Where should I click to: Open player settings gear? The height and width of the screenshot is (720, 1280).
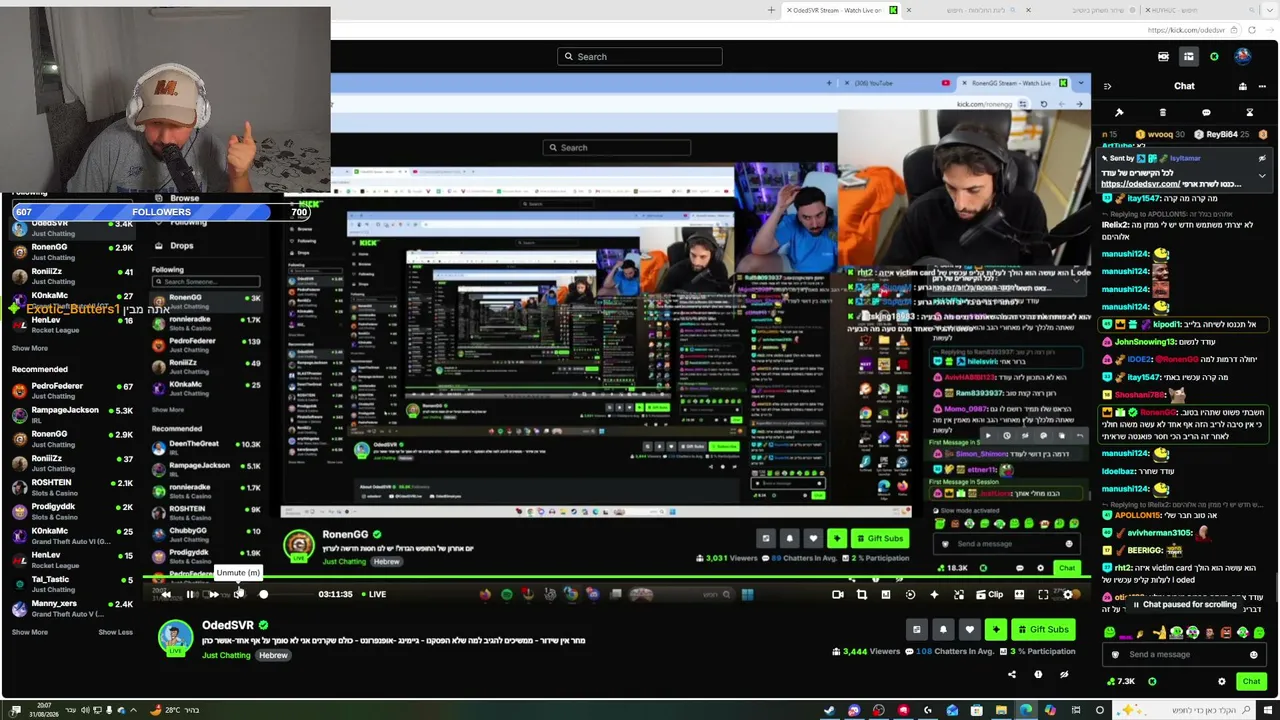tap(1068, 594)
